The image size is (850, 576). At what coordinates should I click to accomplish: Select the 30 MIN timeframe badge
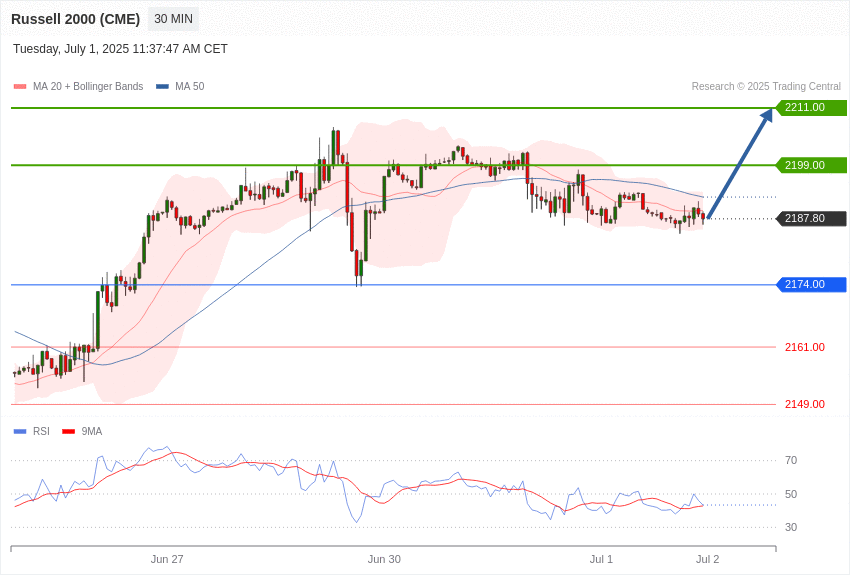(173, 19)
